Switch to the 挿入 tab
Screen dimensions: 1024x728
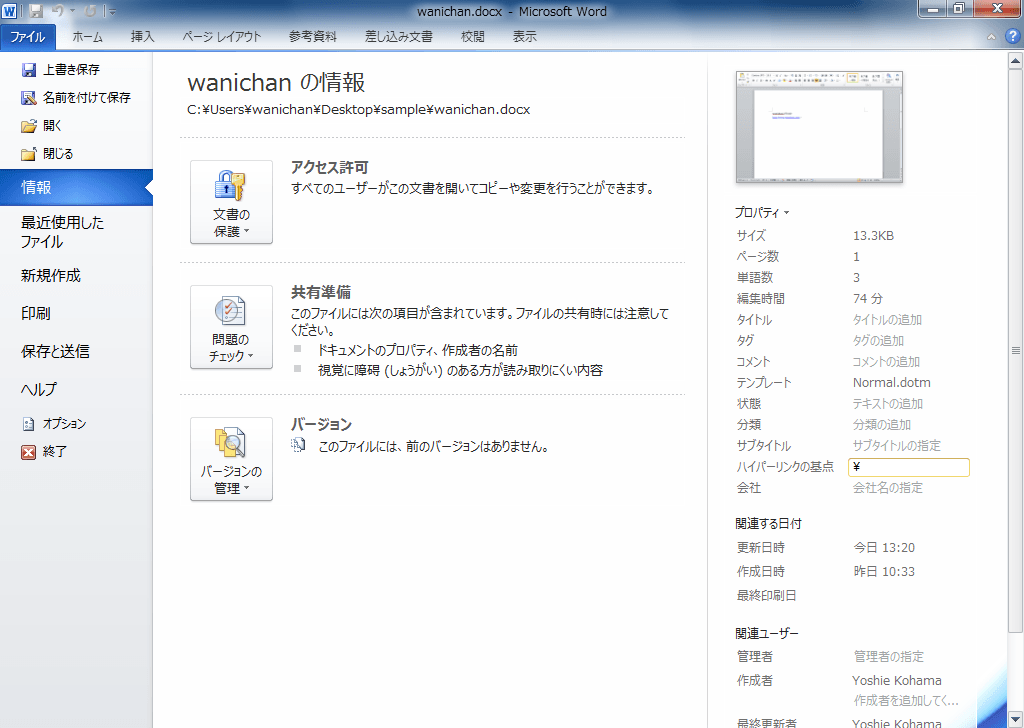(142, 37)
